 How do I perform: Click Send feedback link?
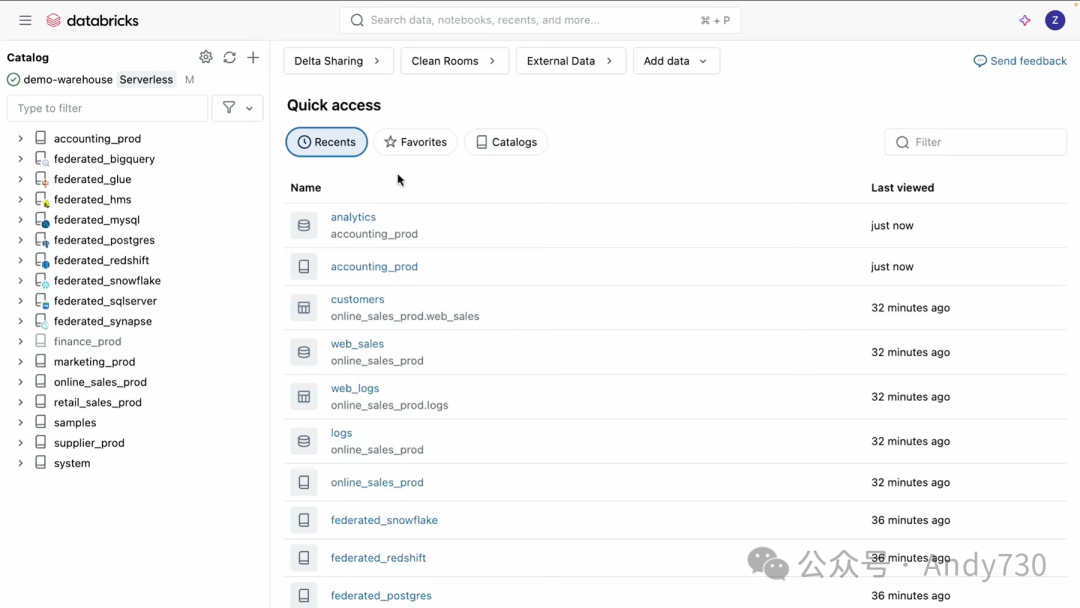click(x=1020, y=61)
